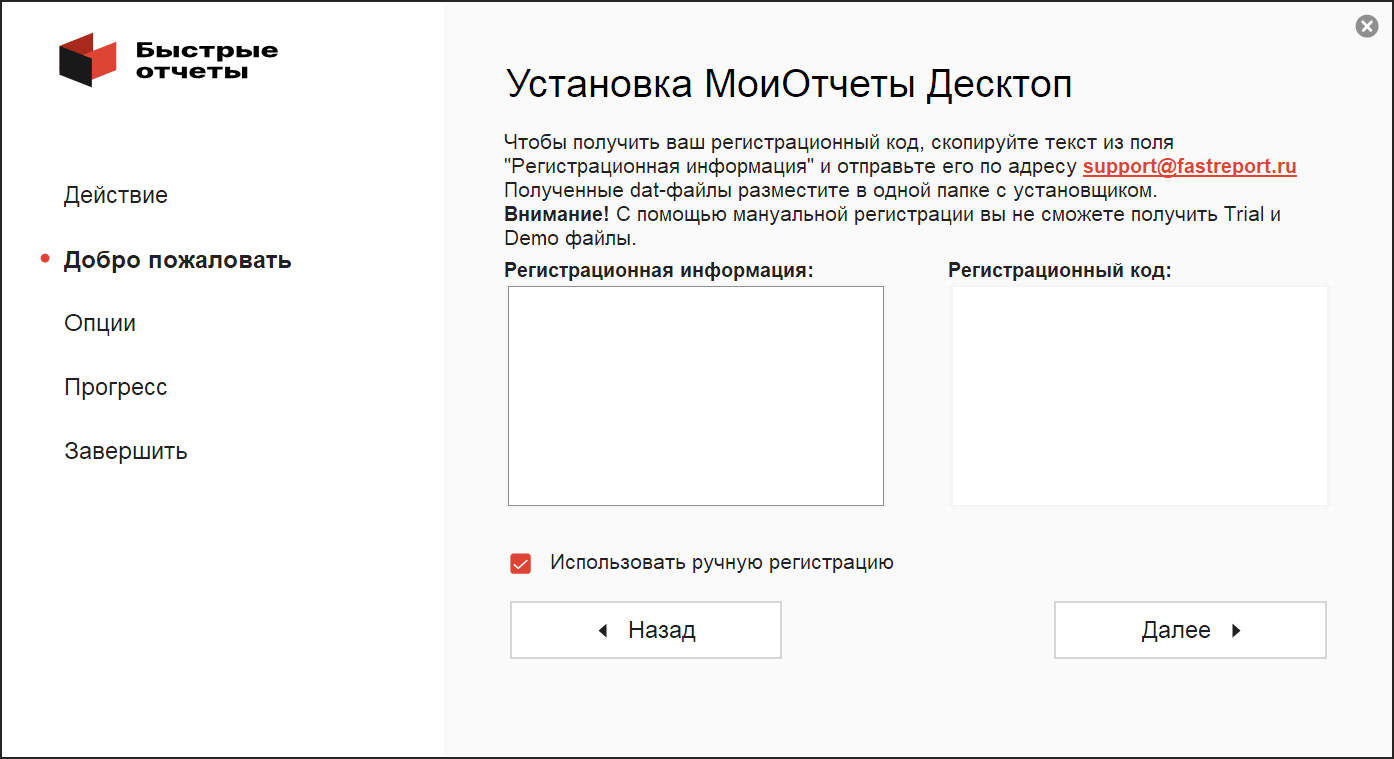Click the Установка МоиОтчеты Десктоп heading

(x=789, y=85)
